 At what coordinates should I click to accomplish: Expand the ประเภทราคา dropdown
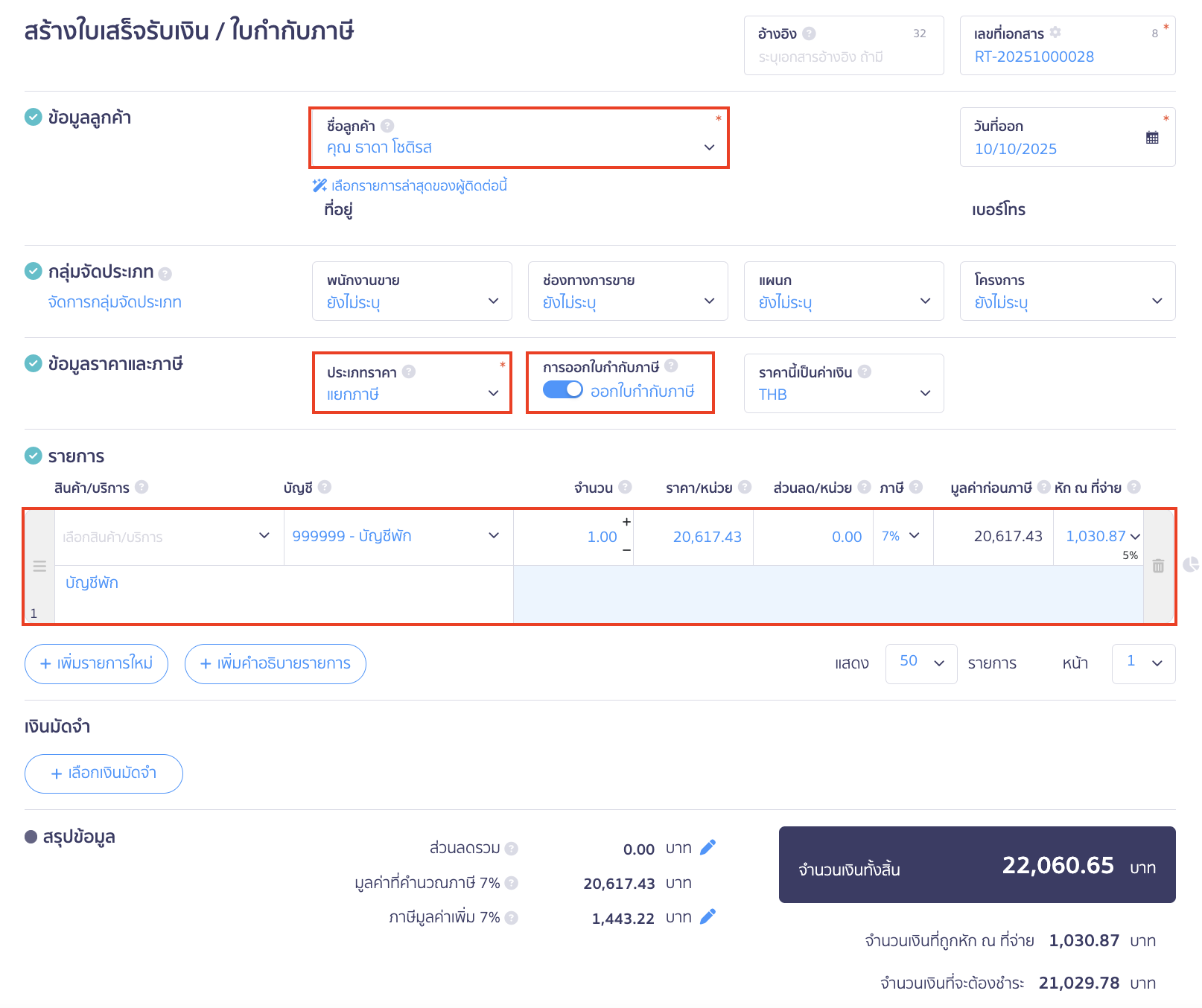click(x=412, y=393)
